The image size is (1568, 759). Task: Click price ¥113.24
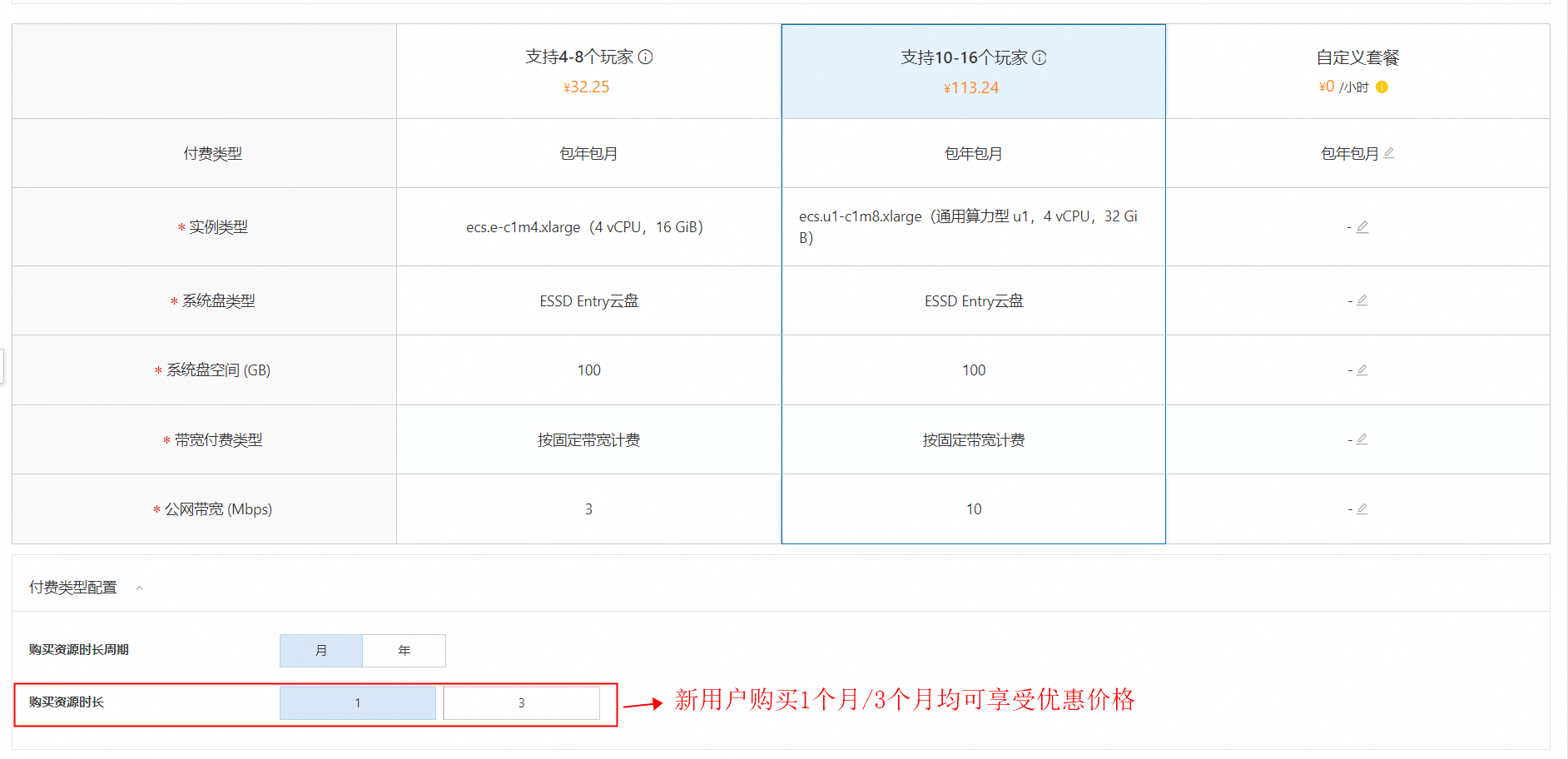pyautogui.click(x=971, y=87)
